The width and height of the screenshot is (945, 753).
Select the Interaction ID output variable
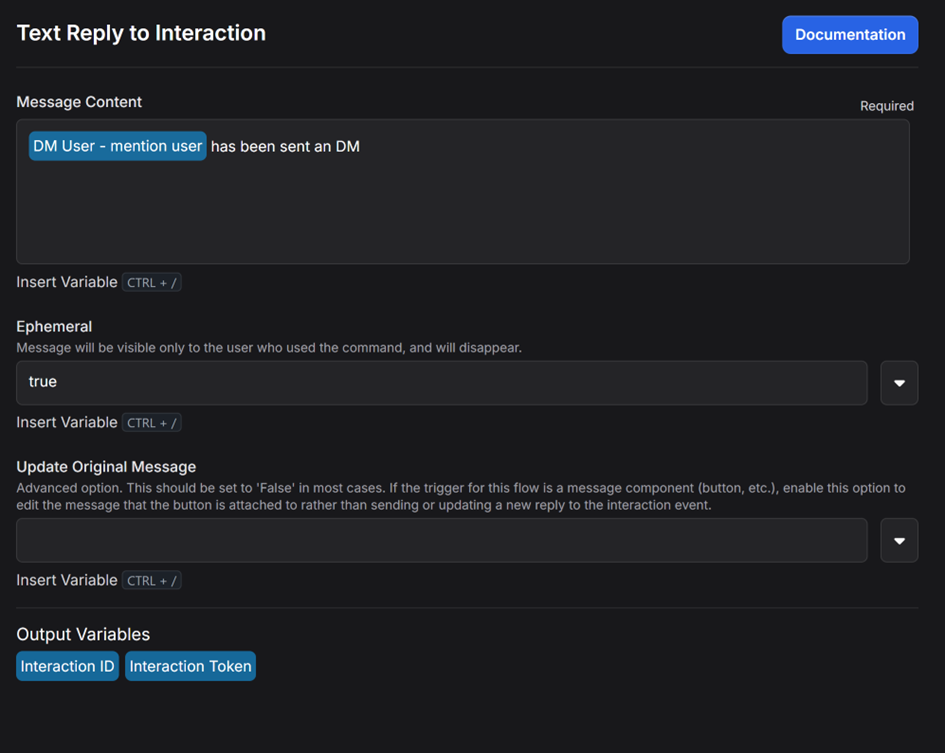pos(68,666)
